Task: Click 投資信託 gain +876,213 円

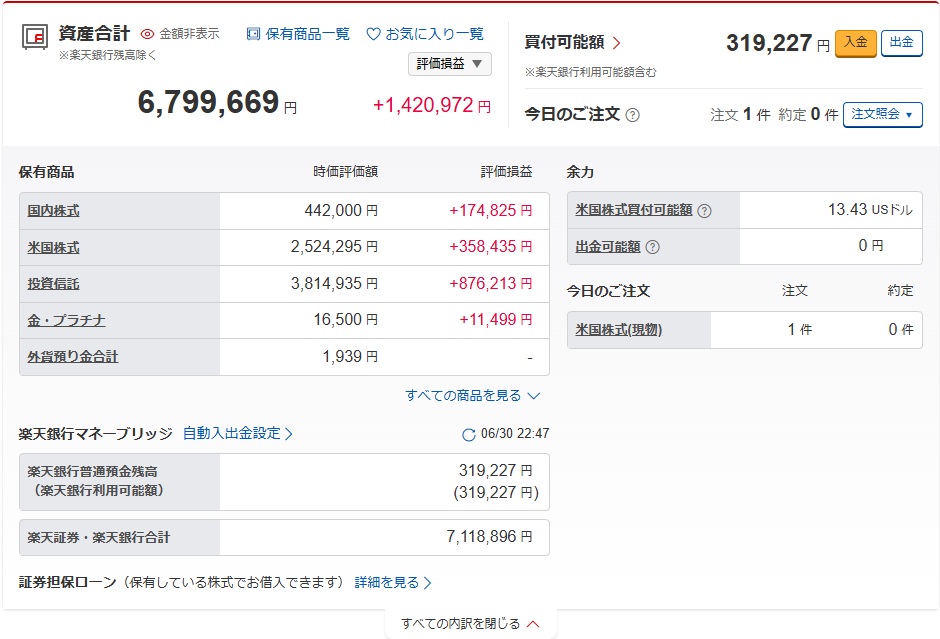Action: point(490,284)
